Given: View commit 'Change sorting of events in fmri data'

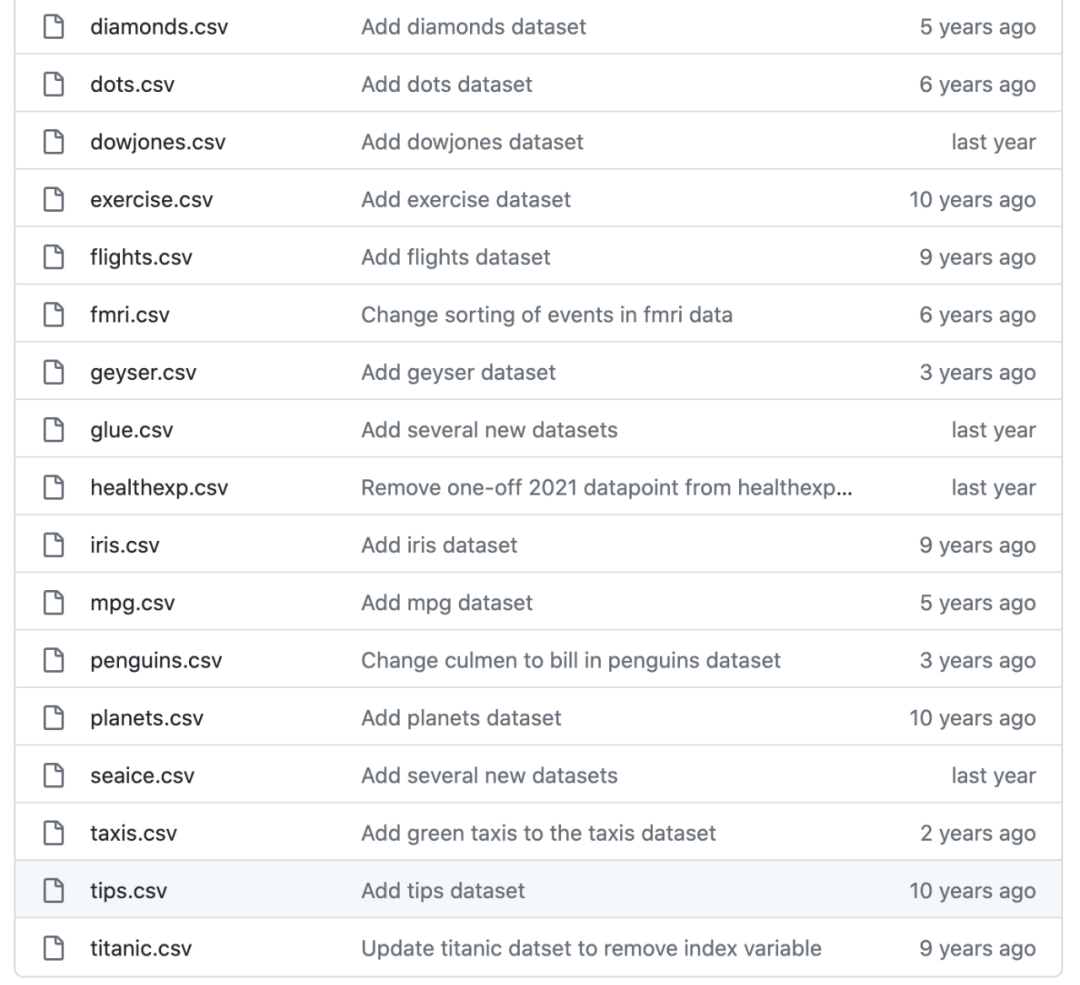Looking at the screenshot, I should point(546,315).
